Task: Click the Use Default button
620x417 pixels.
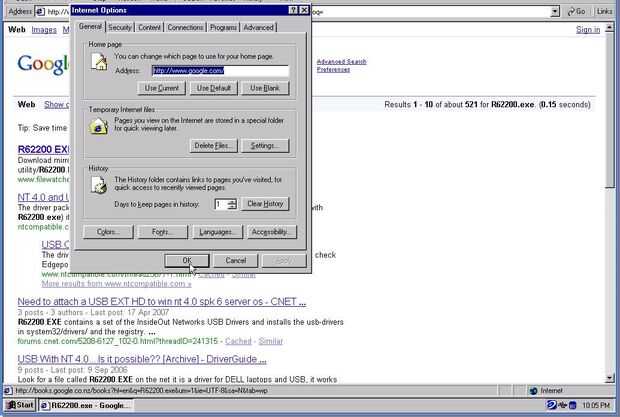Action: coord(214,88)
